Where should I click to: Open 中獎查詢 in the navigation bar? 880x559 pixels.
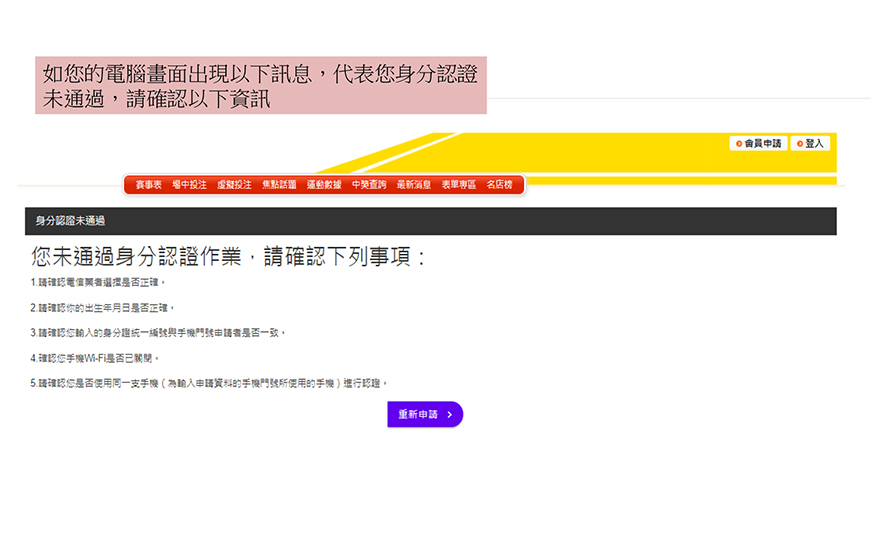pyautogui.click(x=369, y=185)
